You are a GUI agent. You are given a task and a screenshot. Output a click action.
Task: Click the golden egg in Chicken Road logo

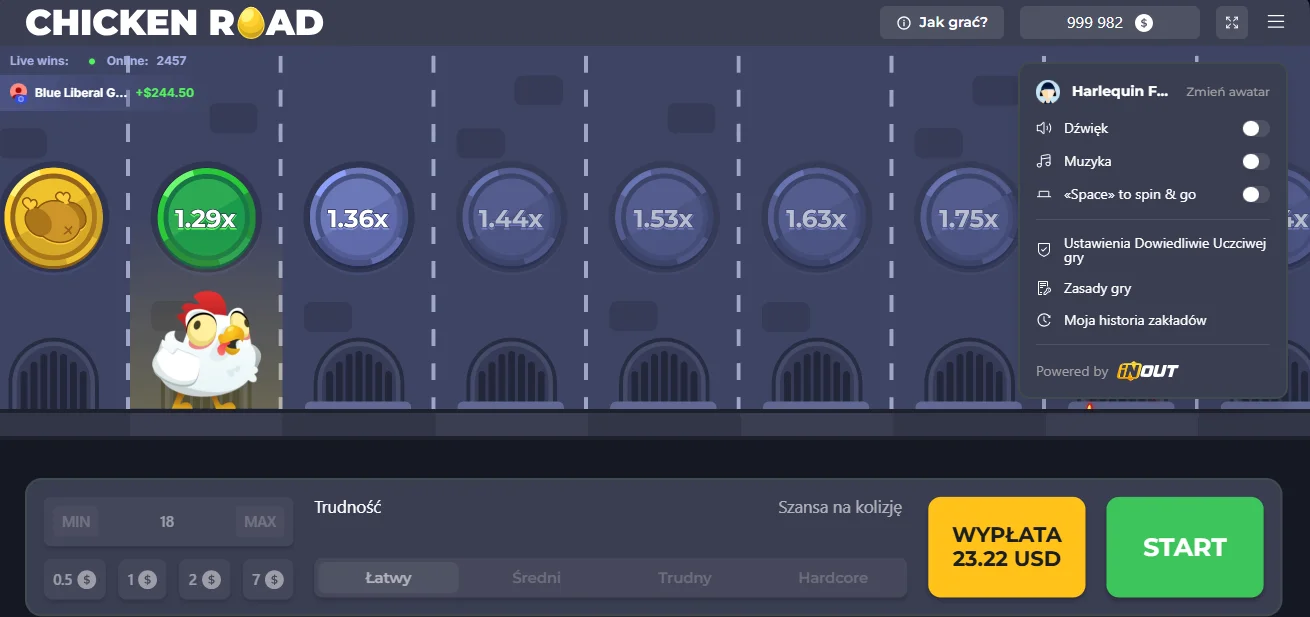(x=250, y=22)
